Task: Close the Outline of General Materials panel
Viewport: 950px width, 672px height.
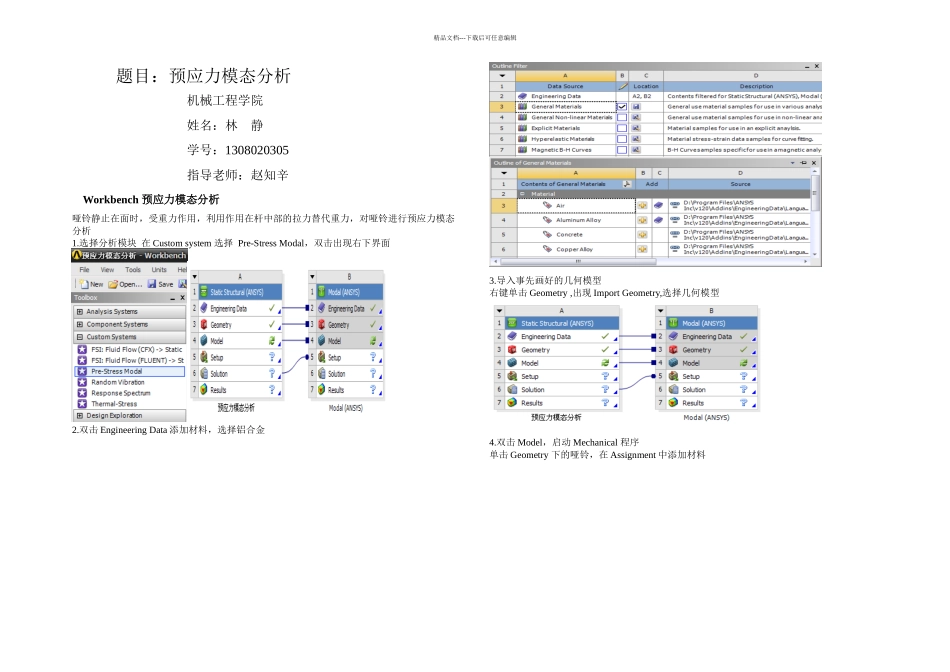Action: 814,163
